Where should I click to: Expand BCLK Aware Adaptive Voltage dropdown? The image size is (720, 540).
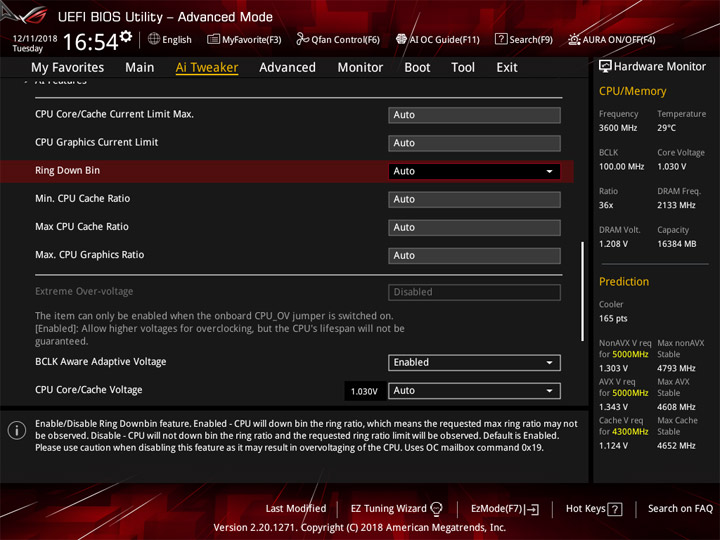pos(474,363)
